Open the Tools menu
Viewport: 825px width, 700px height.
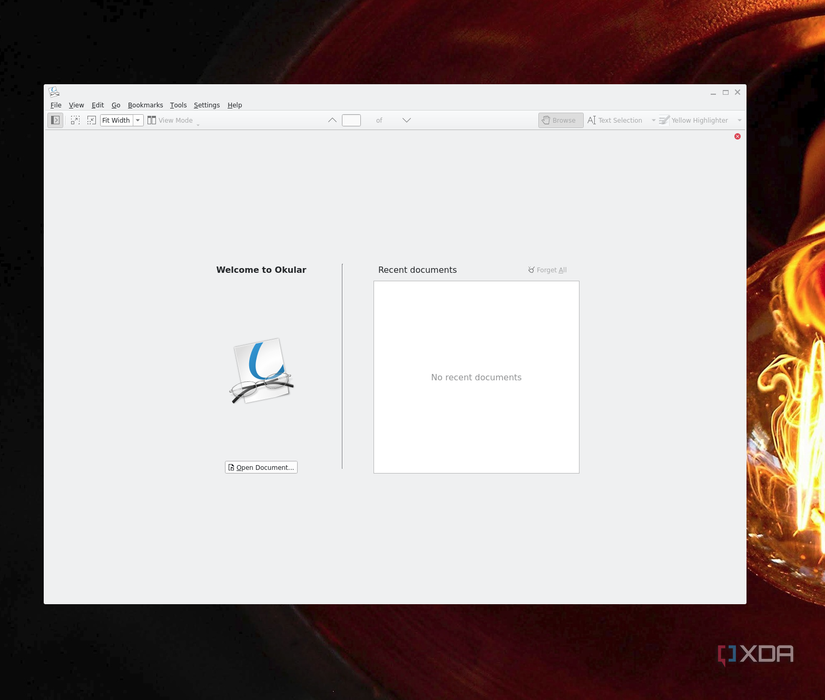tap(178, 105)
